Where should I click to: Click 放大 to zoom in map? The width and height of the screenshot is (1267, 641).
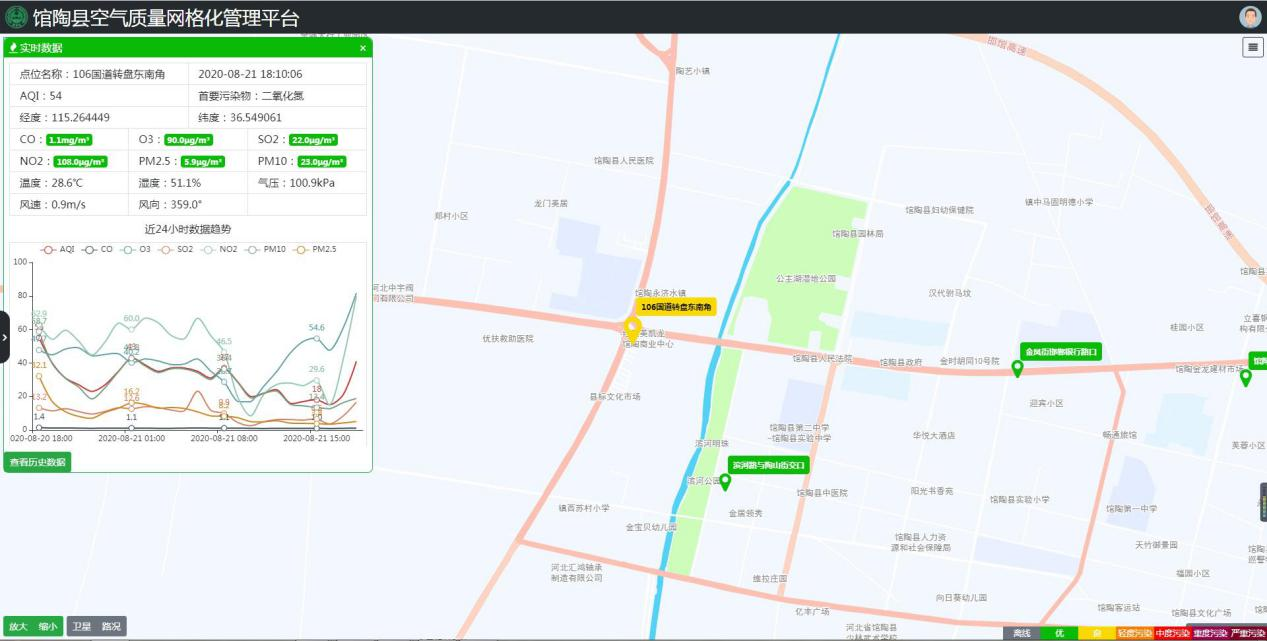tap(19, 626)
